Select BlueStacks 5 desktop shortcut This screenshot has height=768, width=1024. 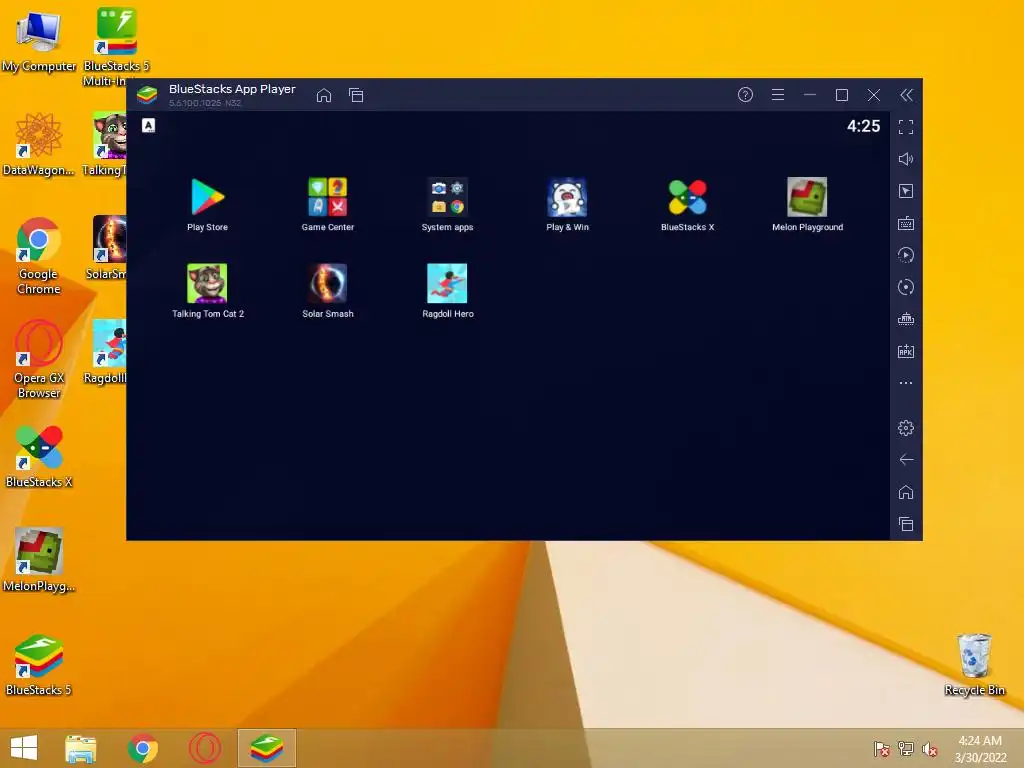(39, 664)
